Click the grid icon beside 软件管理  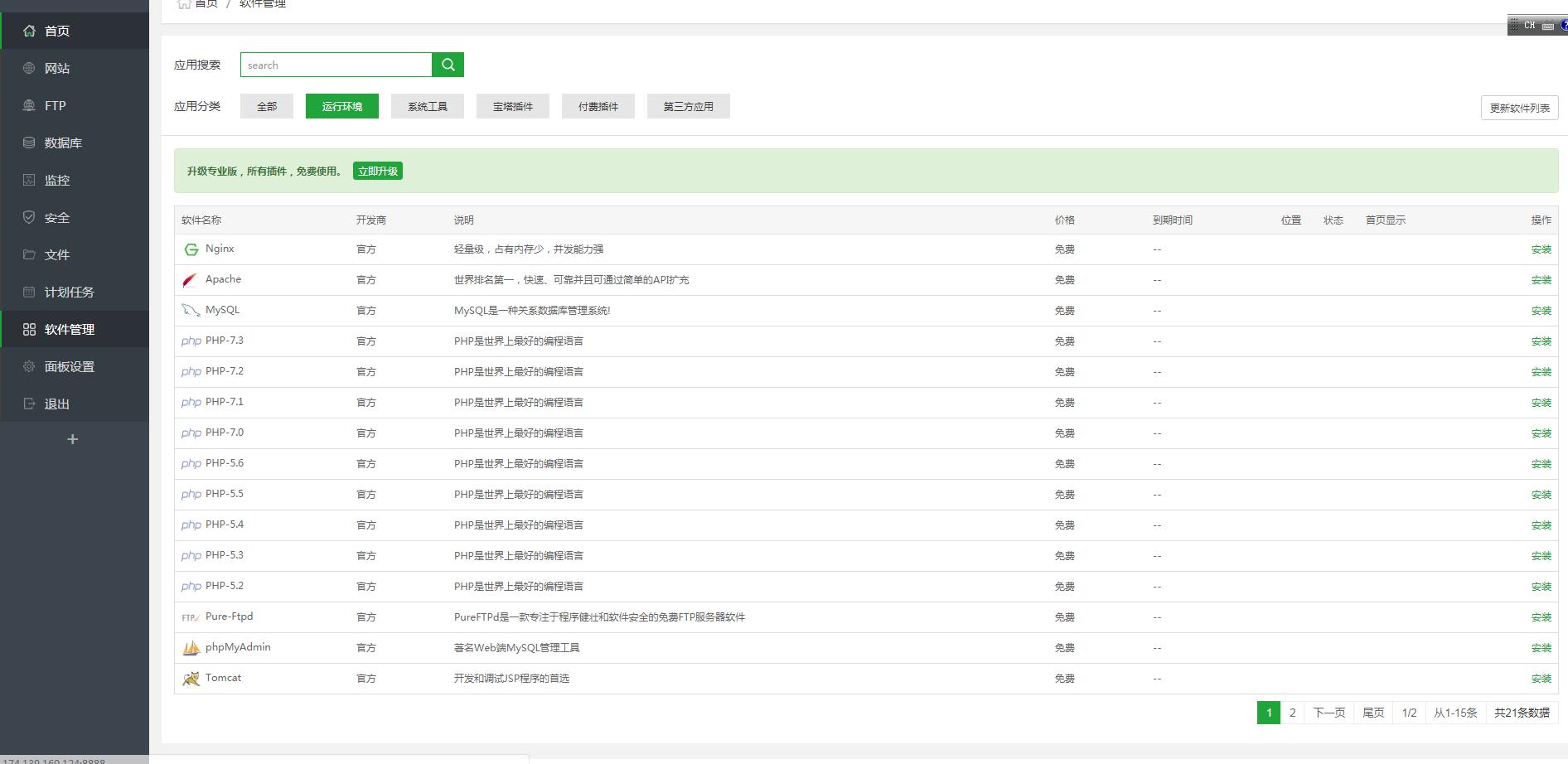(29, 329)
